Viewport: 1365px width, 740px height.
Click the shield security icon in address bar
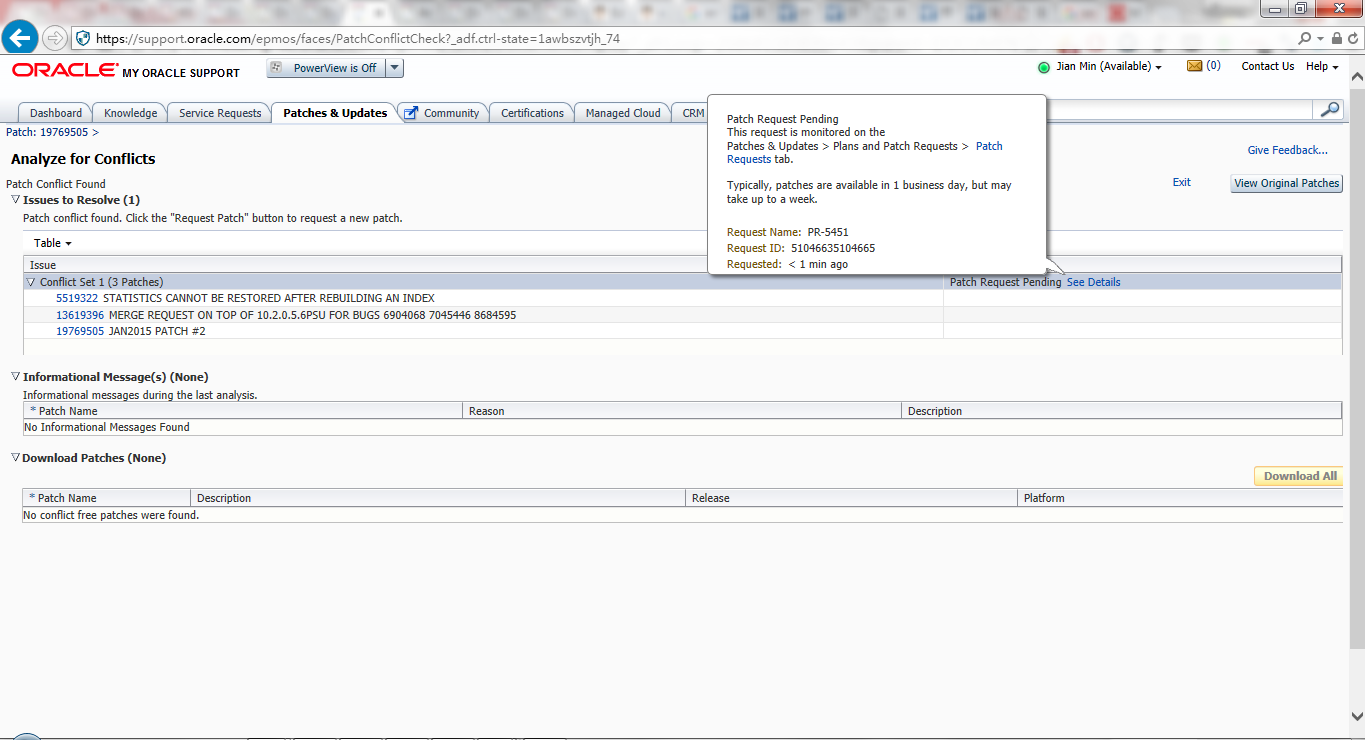(x=83, y=38)
